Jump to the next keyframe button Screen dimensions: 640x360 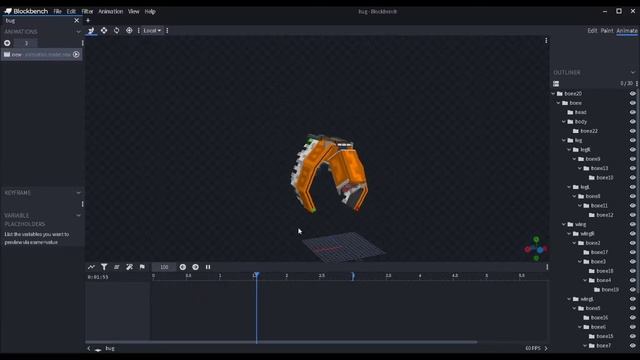pyautogui.click(x=196, y=267)
